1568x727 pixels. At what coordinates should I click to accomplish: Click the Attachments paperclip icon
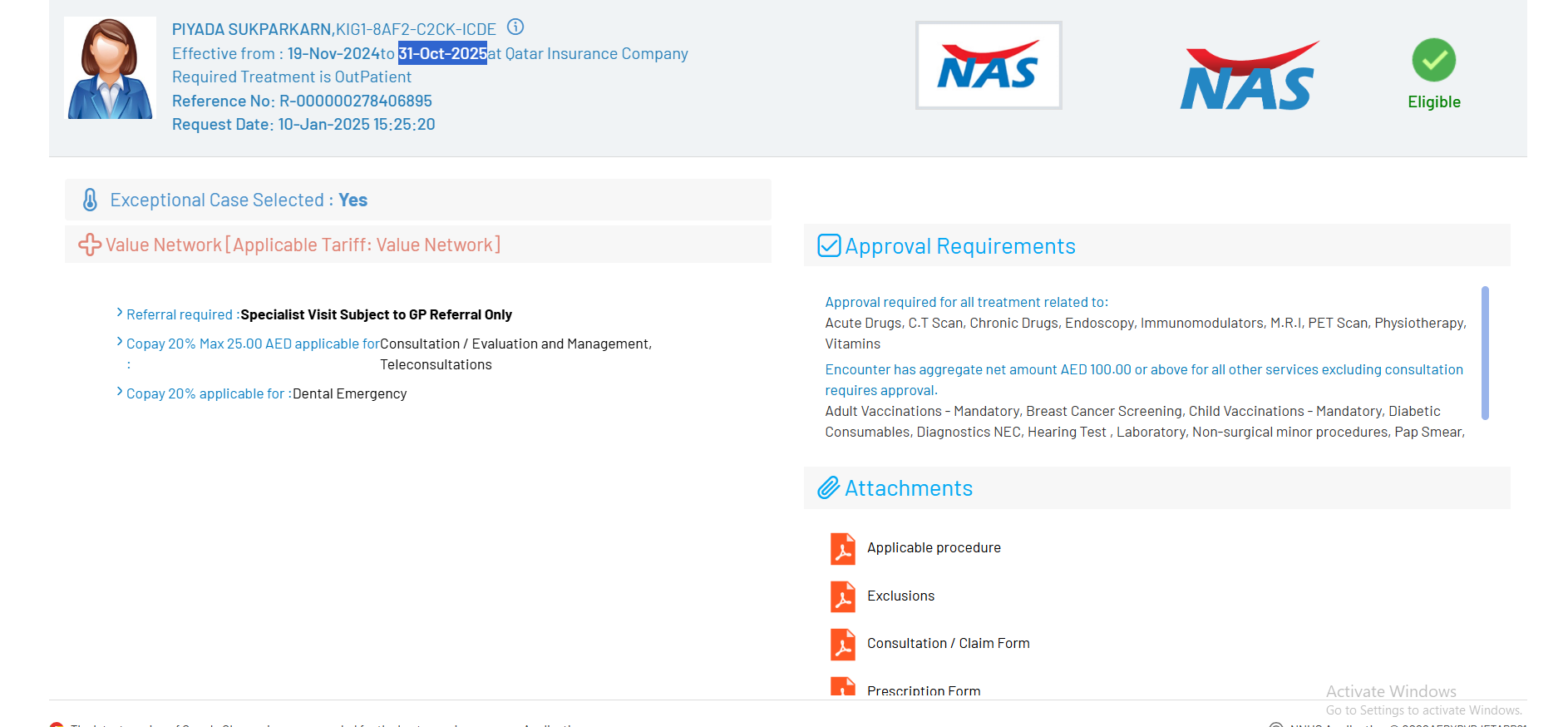[829, 487]
